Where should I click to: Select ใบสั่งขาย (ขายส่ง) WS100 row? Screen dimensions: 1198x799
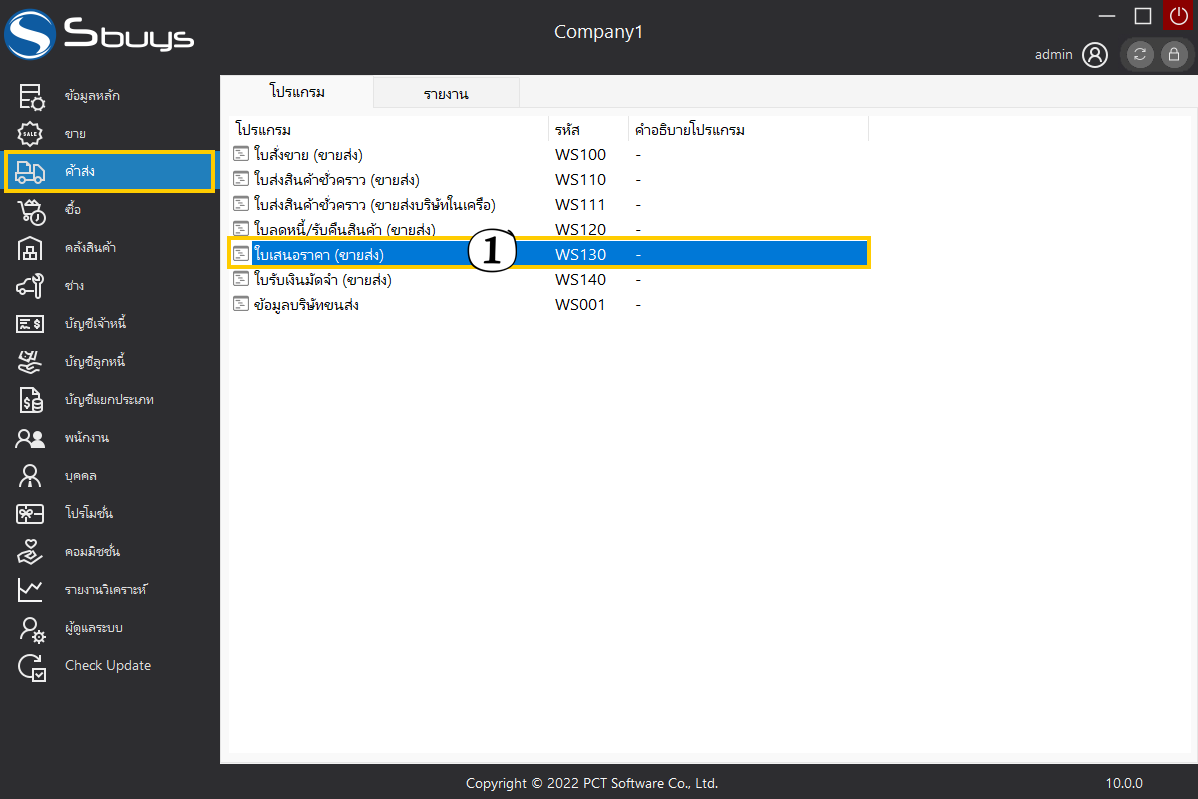point(308,155)
